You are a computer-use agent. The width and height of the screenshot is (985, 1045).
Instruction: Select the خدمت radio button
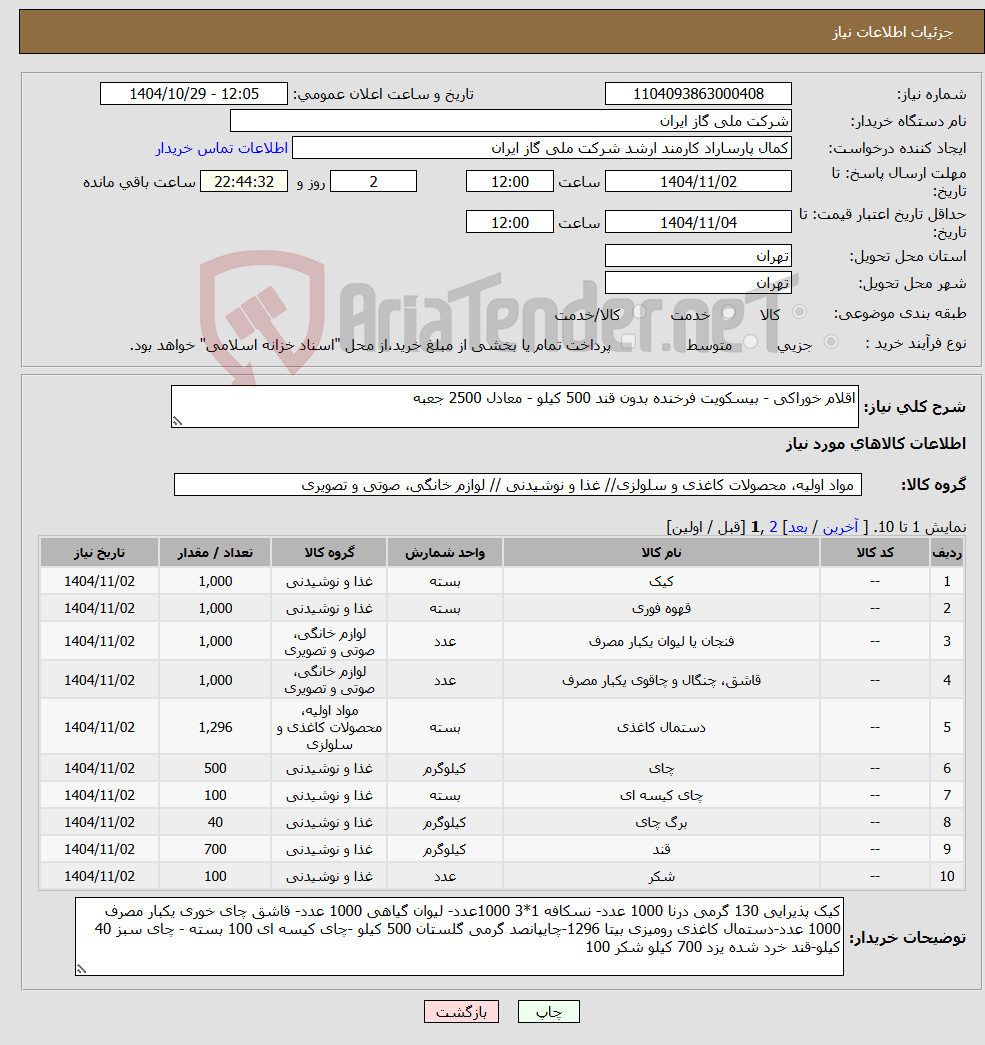728,312
